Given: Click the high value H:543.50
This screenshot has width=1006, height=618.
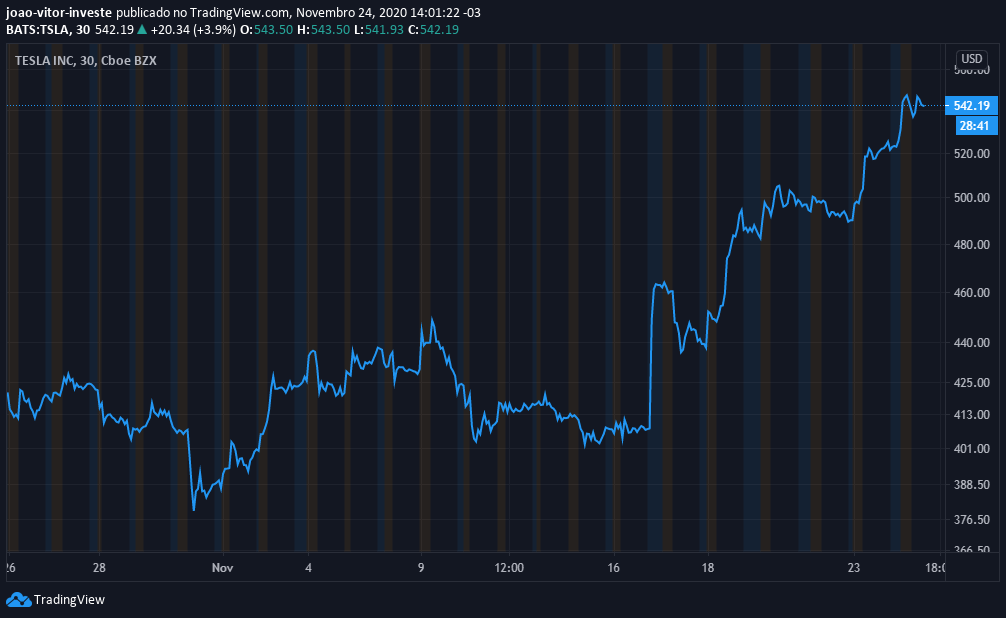Looking at the screenshot, I should [323, 30].
